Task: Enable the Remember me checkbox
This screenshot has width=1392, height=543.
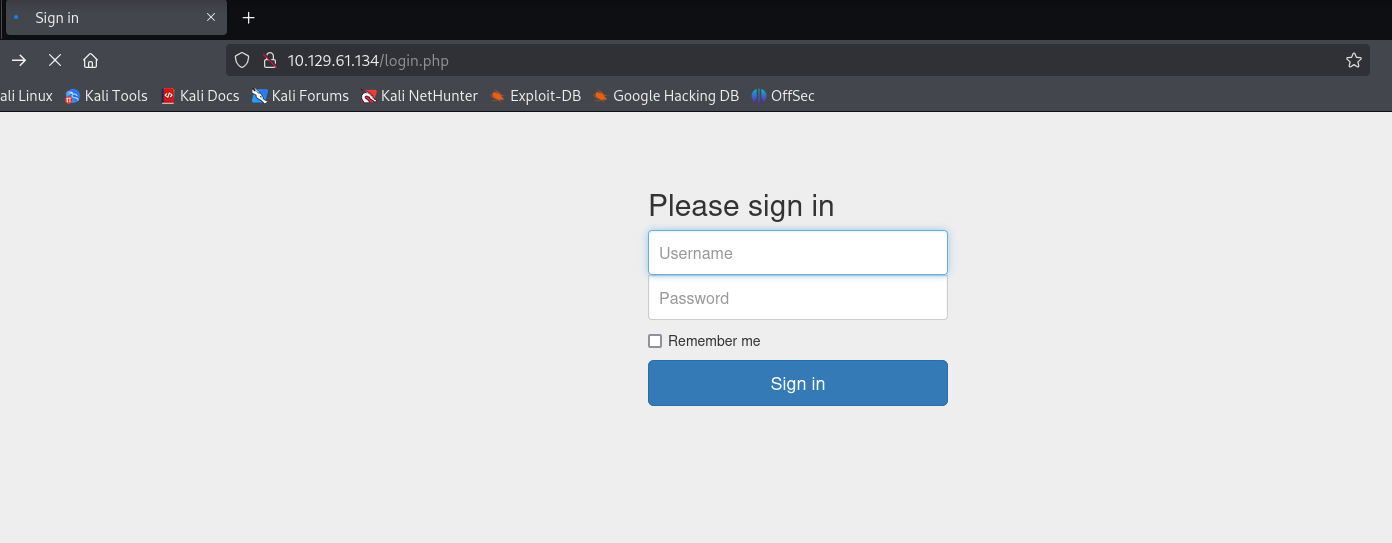Action: pos(655,341)
